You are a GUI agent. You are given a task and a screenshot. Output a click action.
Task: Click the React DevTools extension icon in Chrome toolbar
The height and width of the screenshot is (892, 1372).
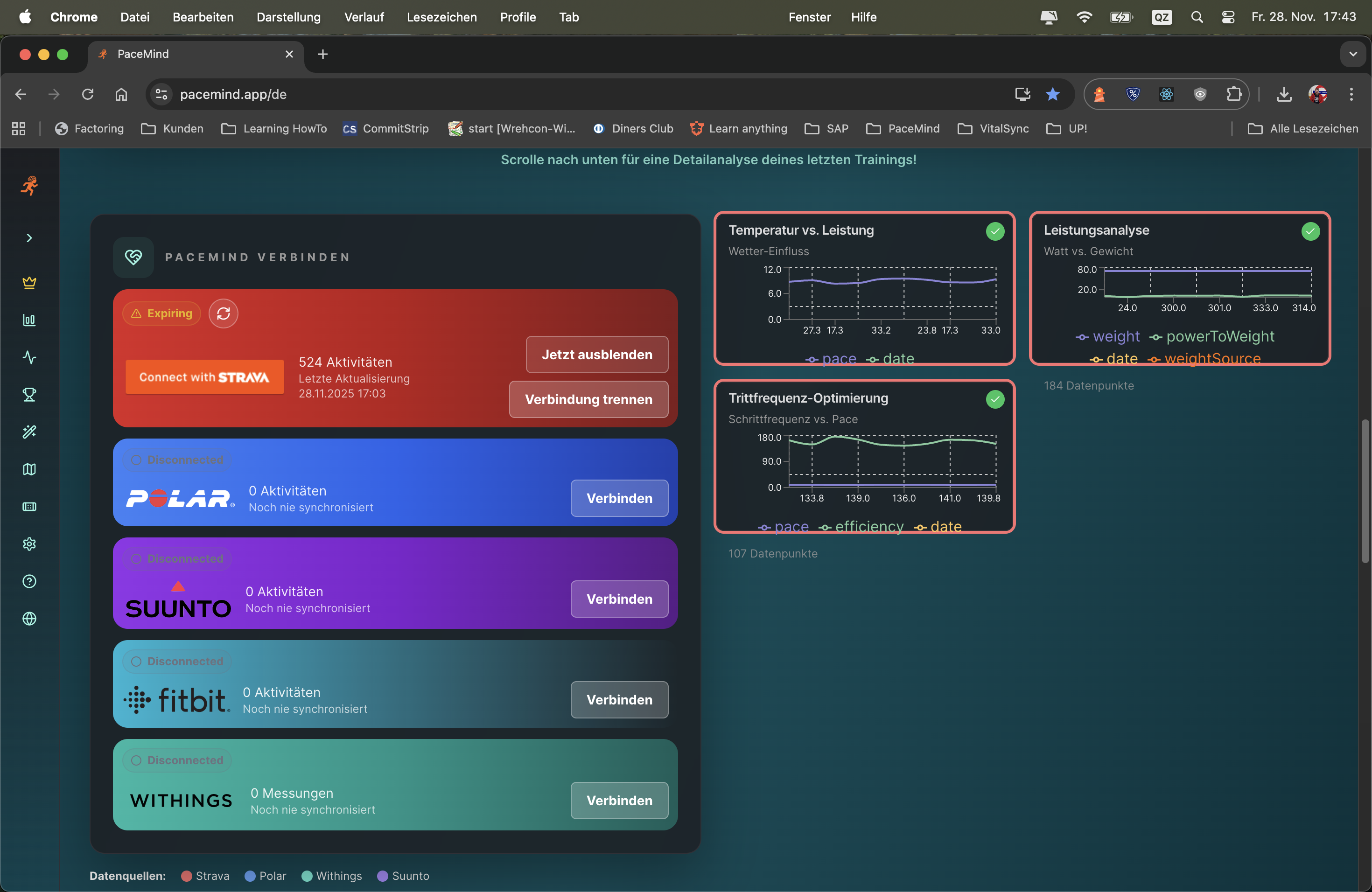(1166, 94)
